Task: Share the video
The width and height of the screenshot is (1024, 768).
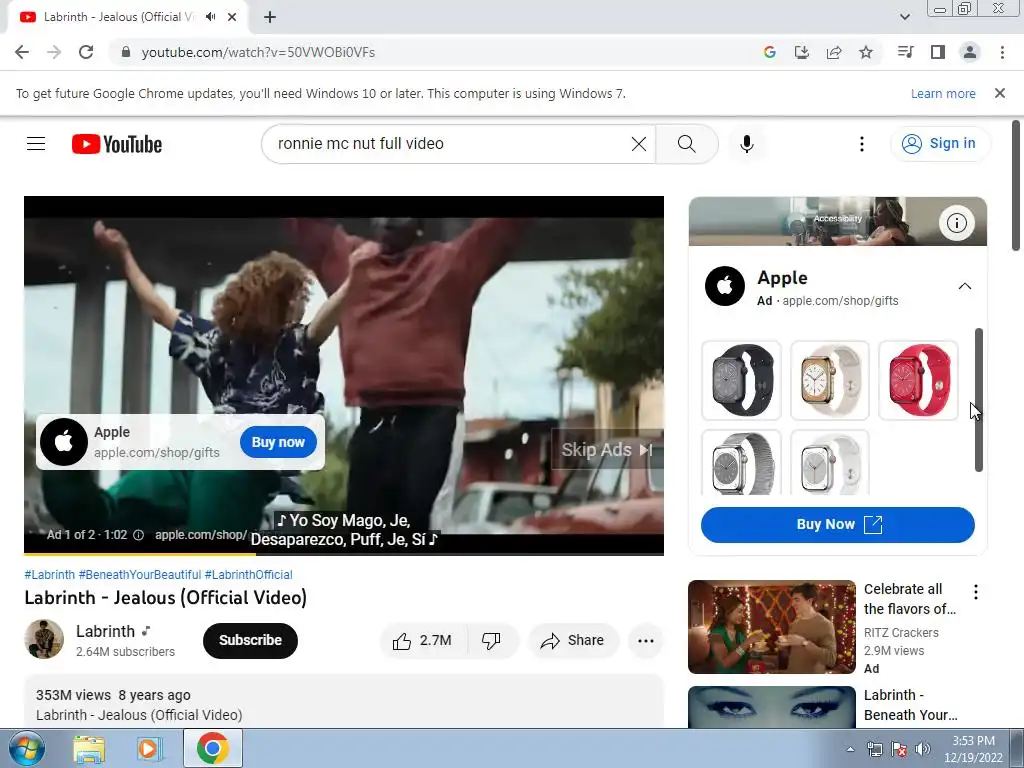Action: tap(572, 641)
